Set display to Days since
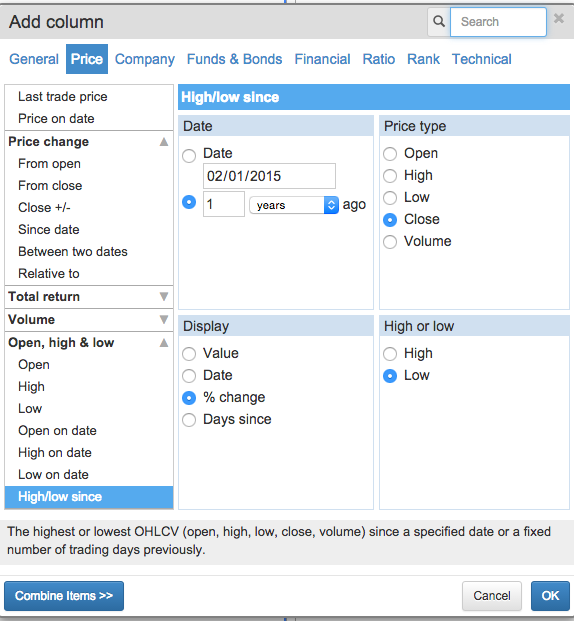The height and width of the screenshot is (621, 574). 189,420
